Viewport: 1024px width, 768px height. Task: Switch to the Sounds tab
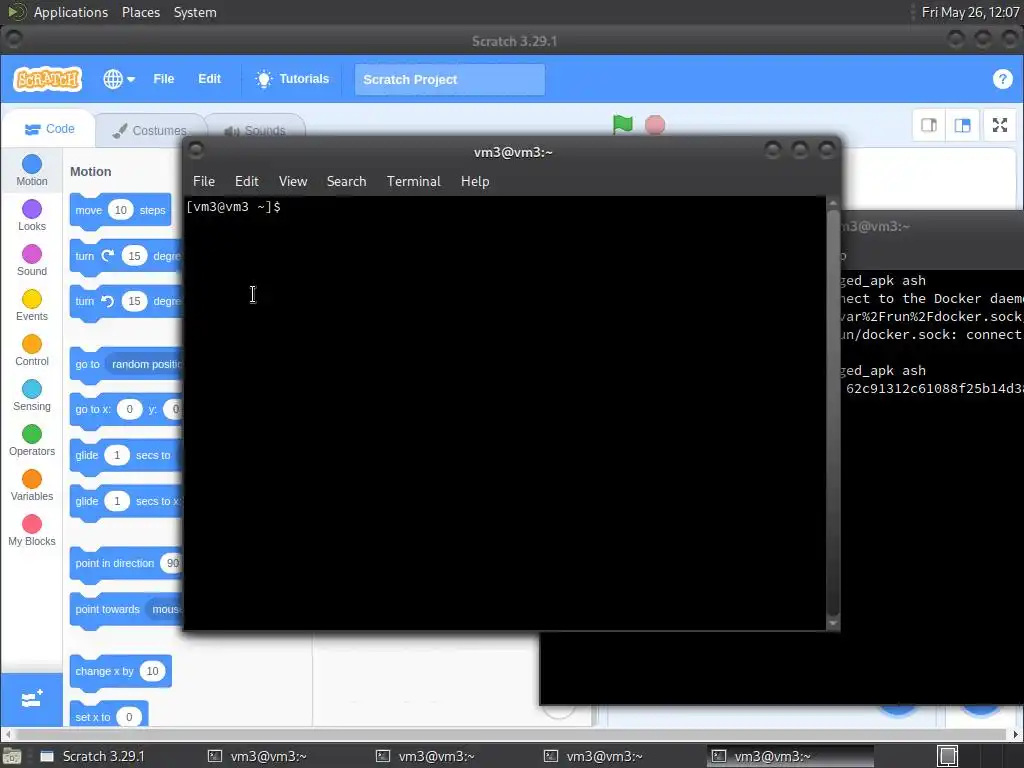click(x=255, y=131)
